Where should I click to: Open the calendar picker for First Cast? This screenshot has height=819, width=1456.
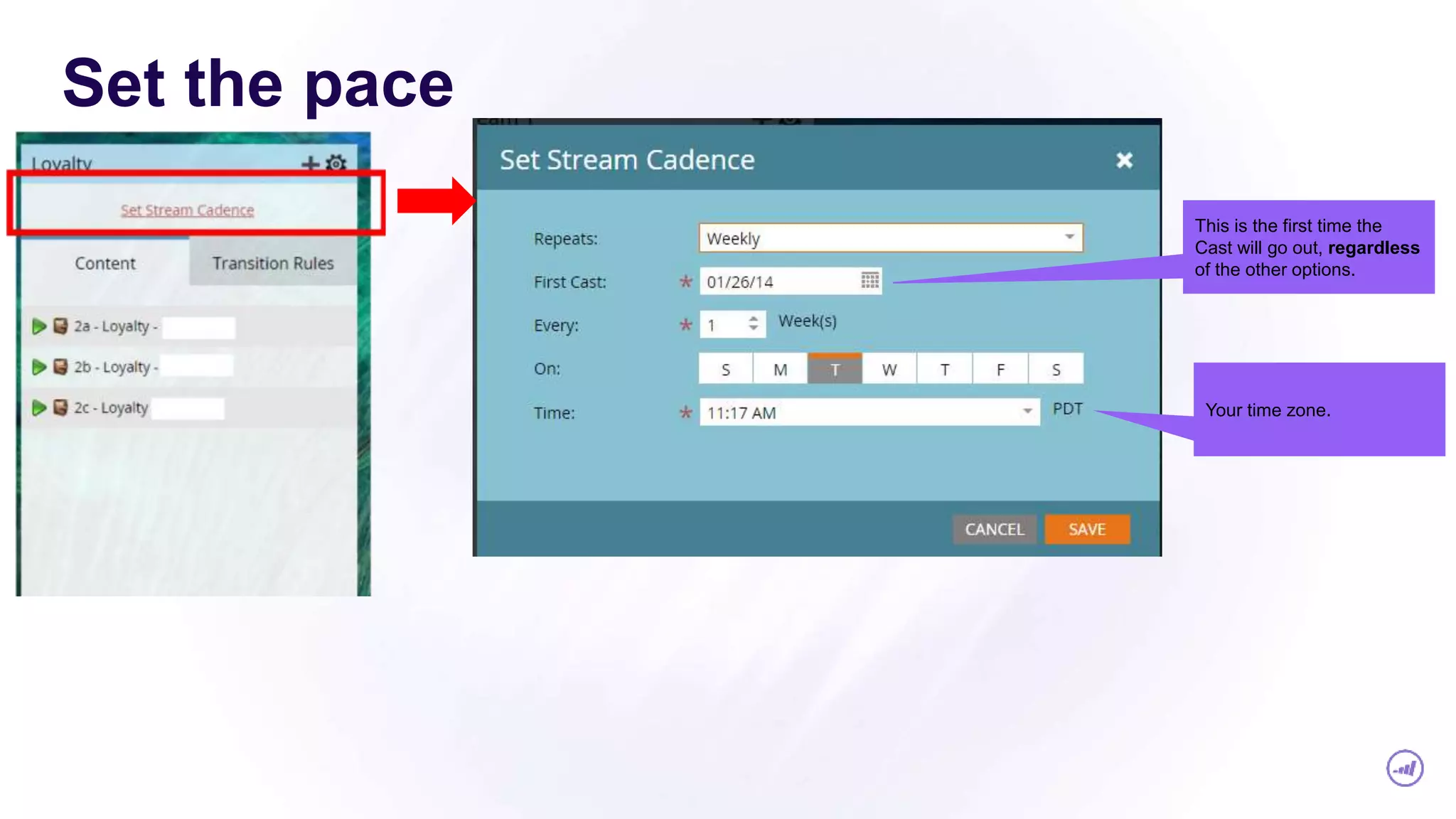point(869,281)
